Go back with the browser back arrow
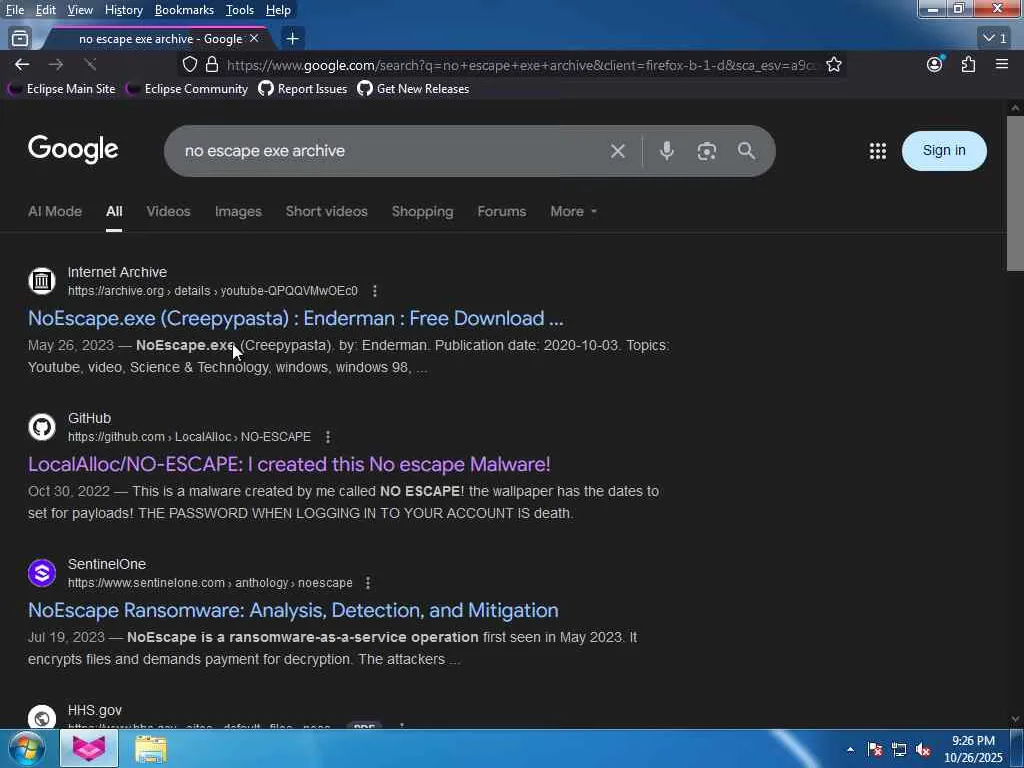Viewport: 1024px width, 768px height. coord(22,64)
